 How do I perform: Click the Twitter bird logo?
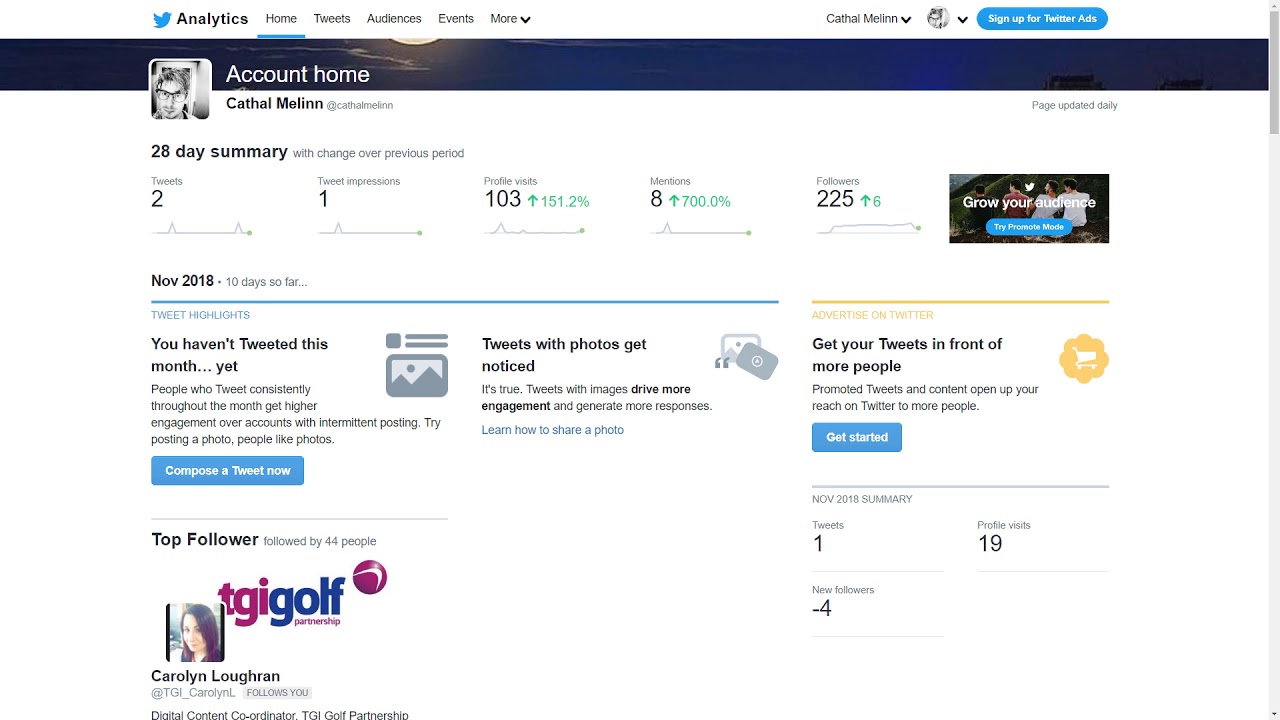tap(162, 19)
